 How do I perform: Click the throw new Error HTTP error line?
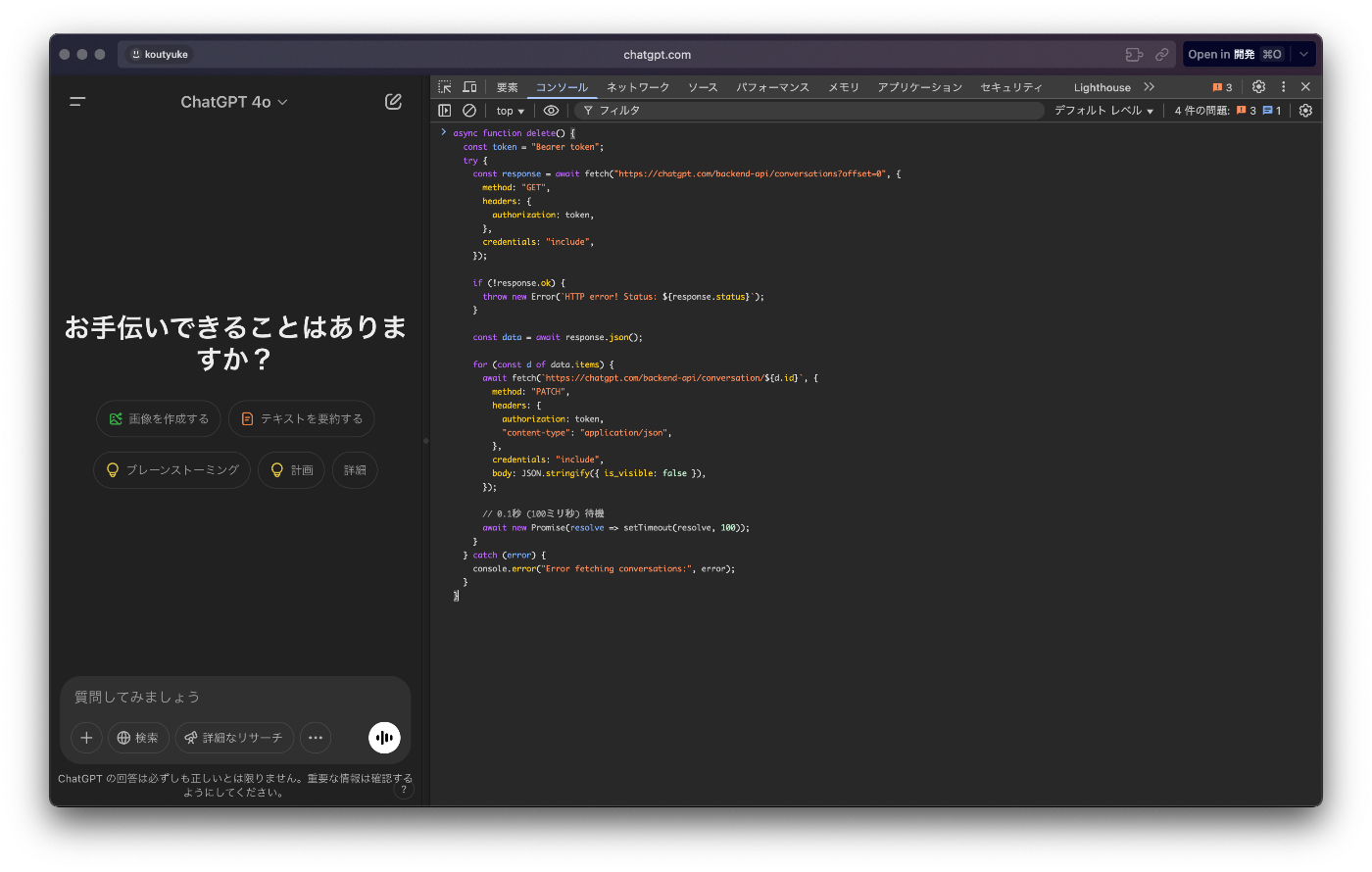[x=623, y=296]
